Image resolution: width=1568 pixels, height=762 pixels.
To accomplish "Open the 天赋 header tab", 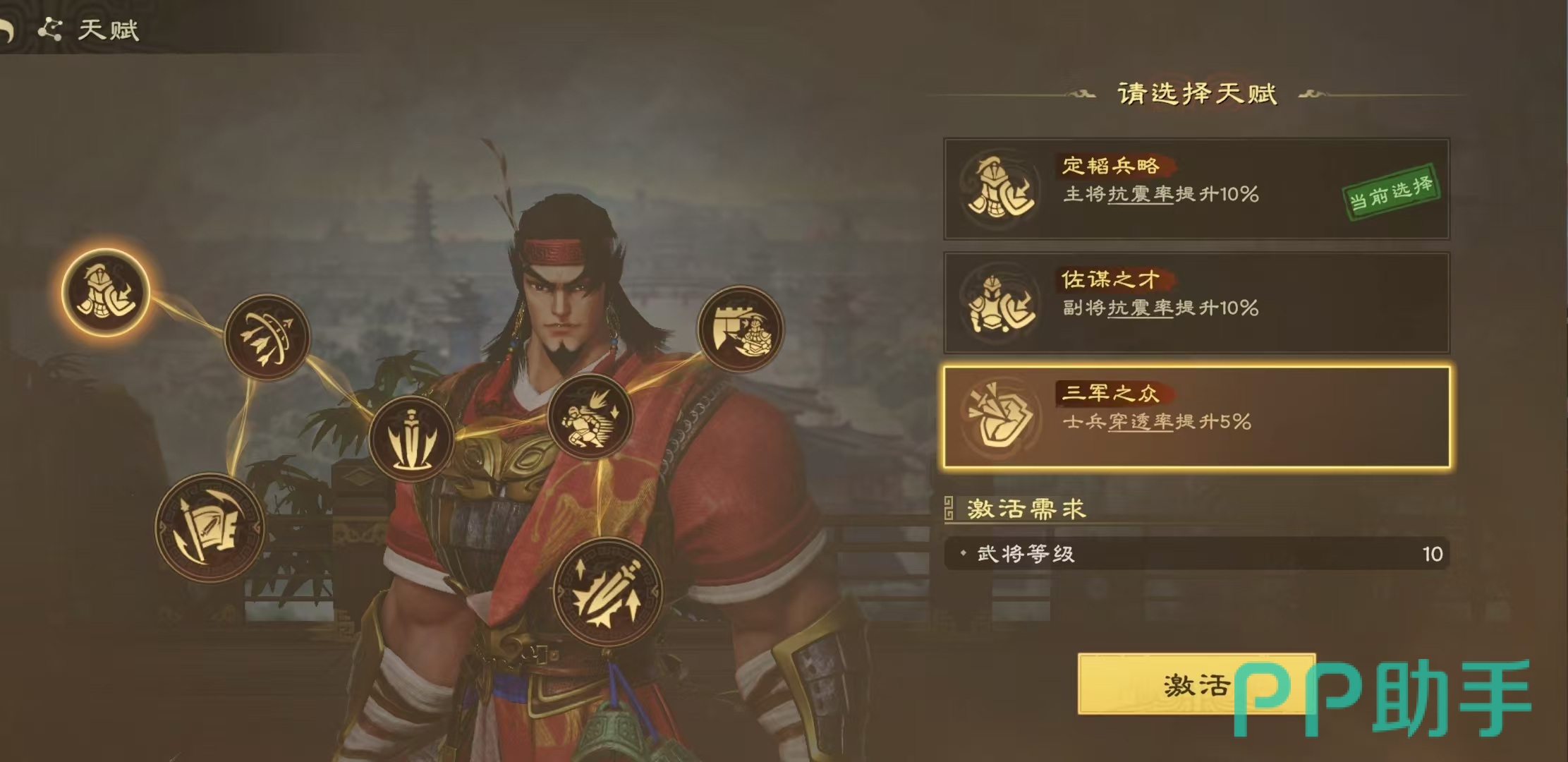I will pos(108,30).
